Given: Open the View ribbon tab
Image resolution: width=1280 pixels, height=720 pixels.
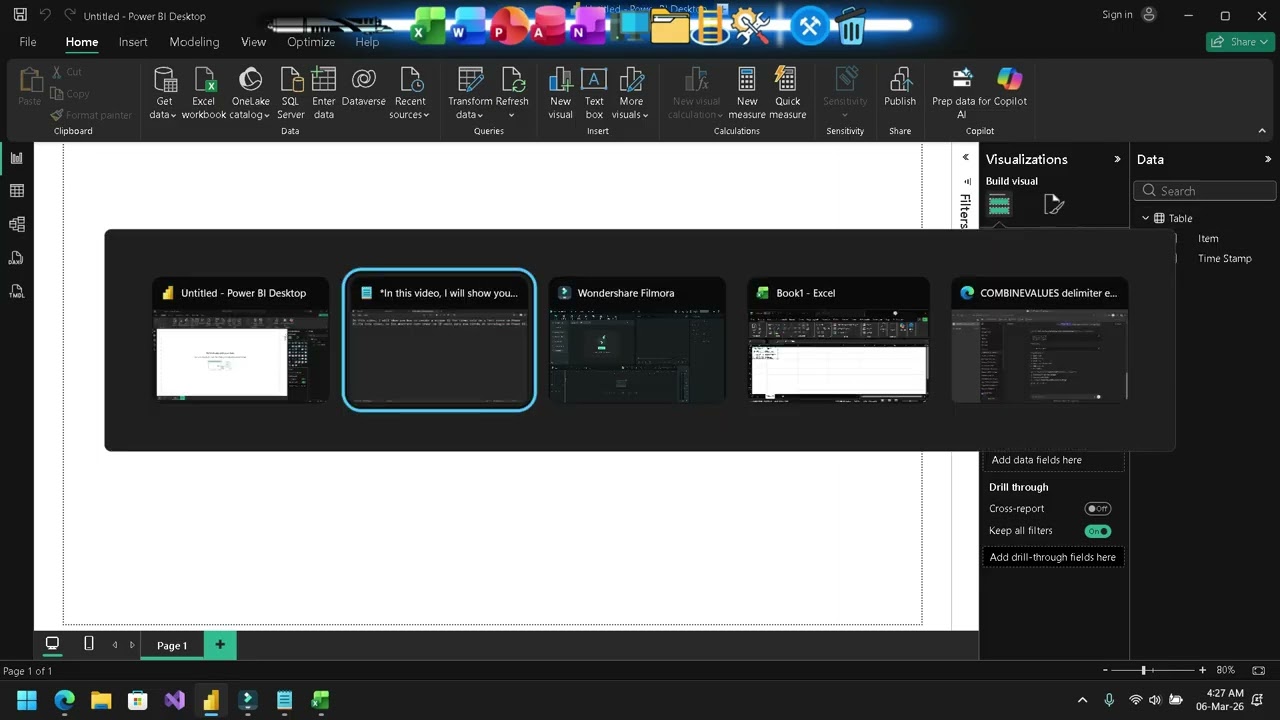Looking at the screenshot, I should tap(253, 42).
